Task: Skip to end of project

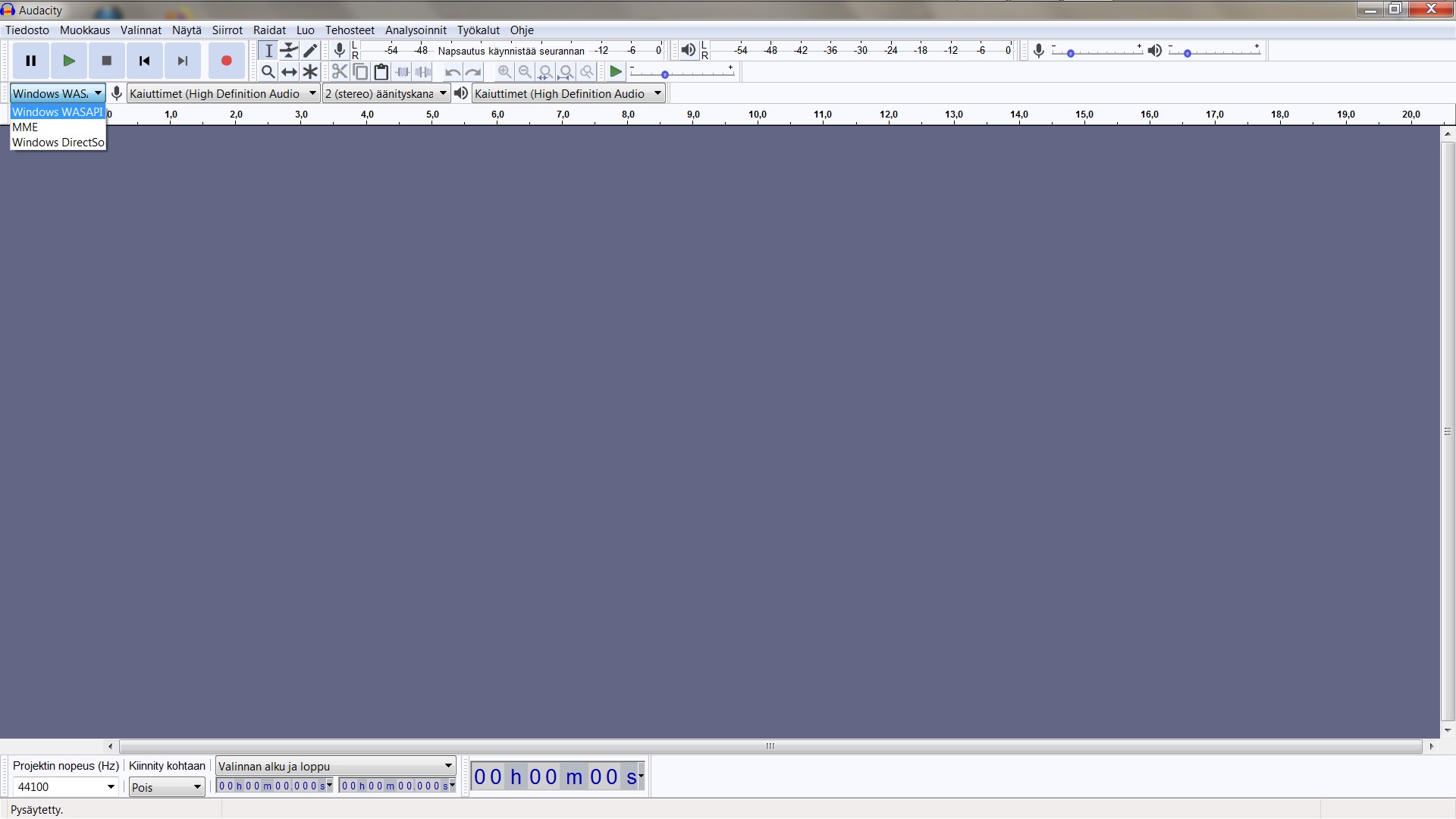Action: pos(183,61)
